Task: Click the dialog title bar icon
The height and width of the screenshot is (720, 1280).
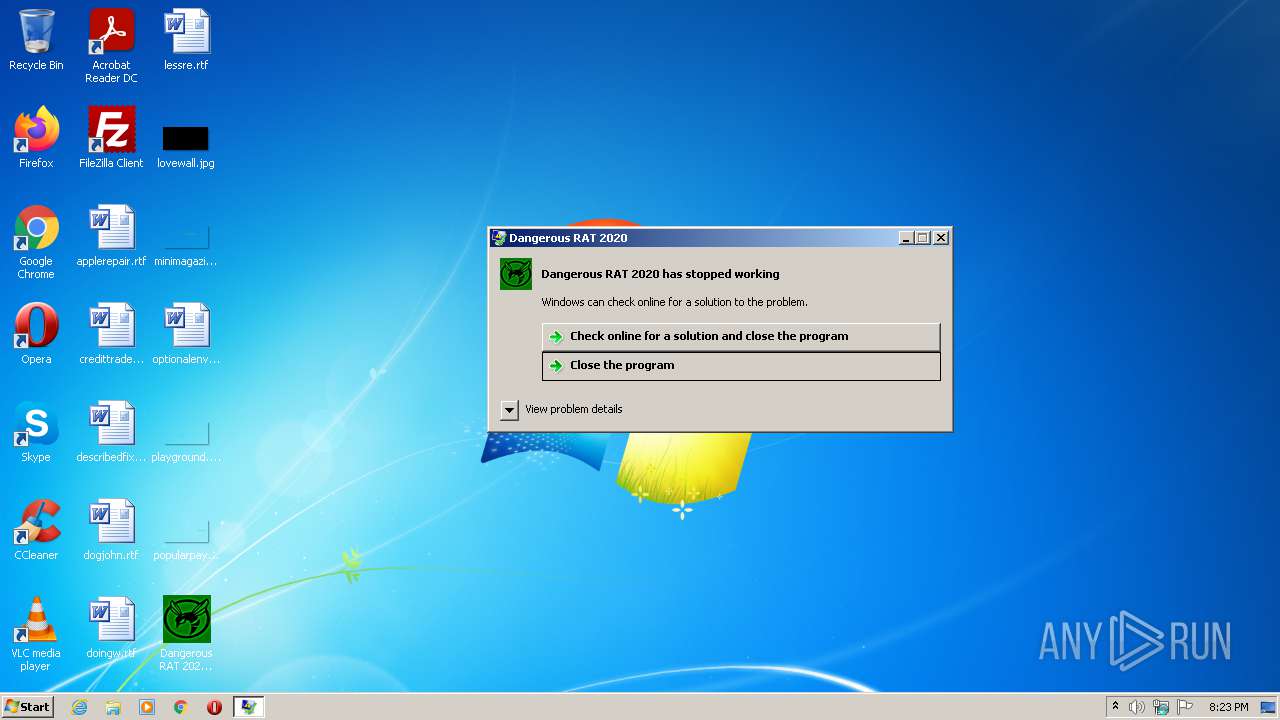Action: tap(499, 238)
